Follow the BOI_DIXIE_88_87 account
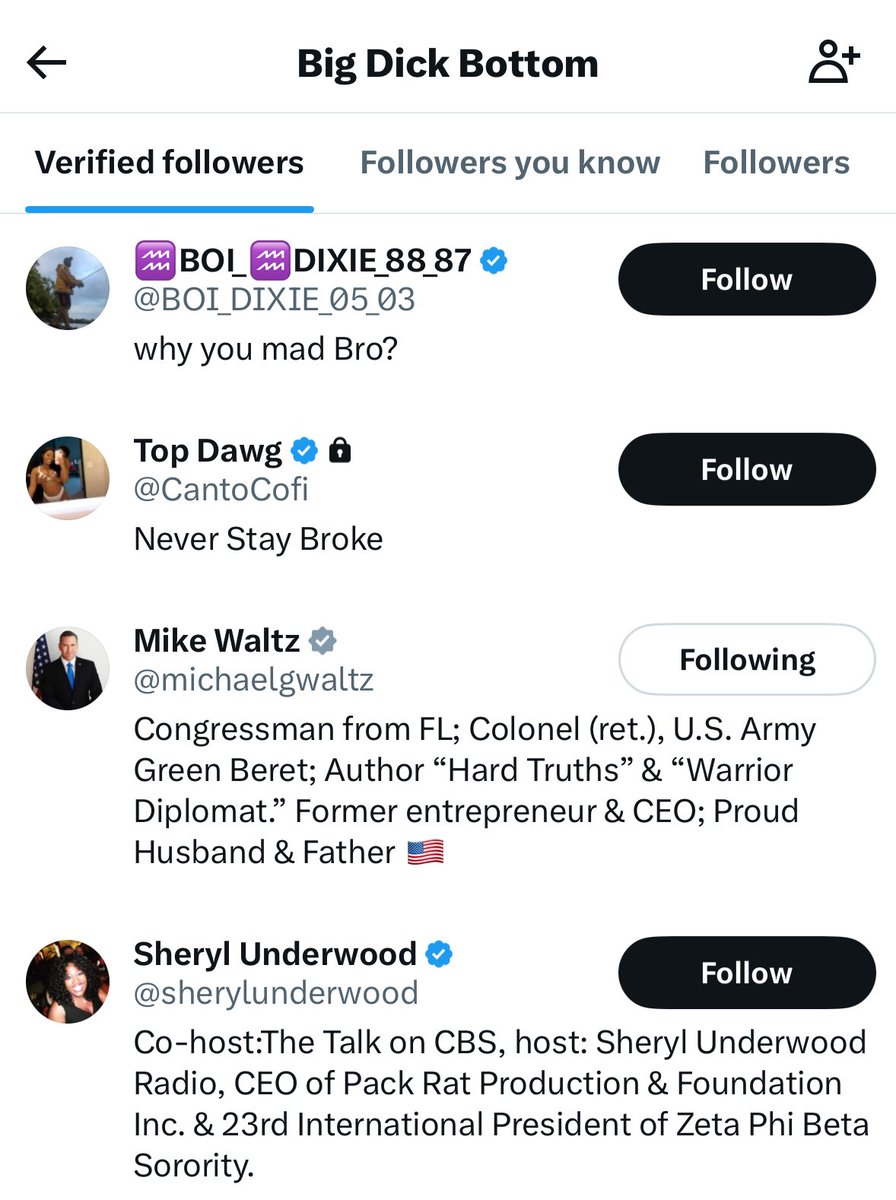 click(x=746, y=279)
